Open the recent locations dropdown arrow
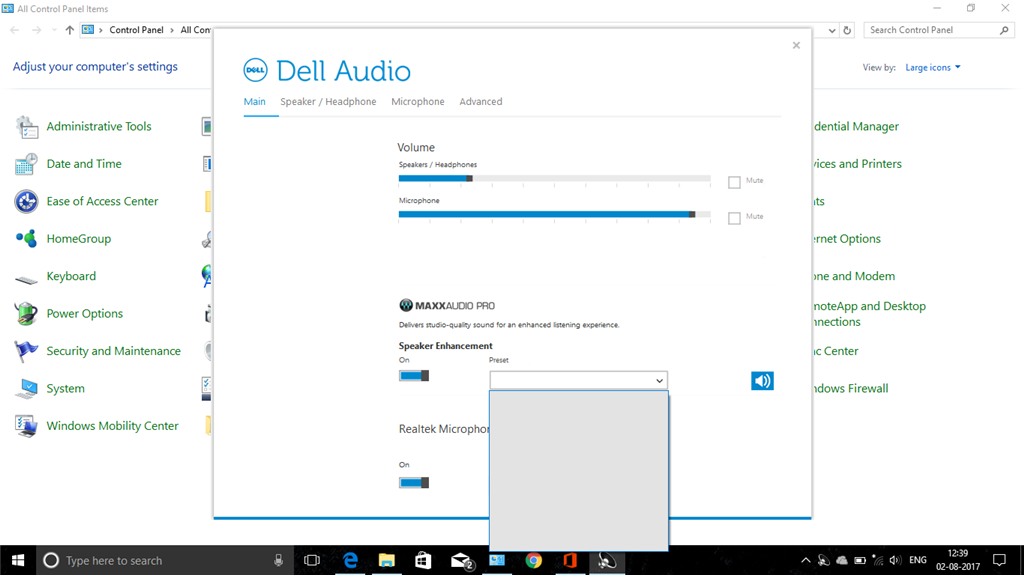1024x575 pixels. 54,30
